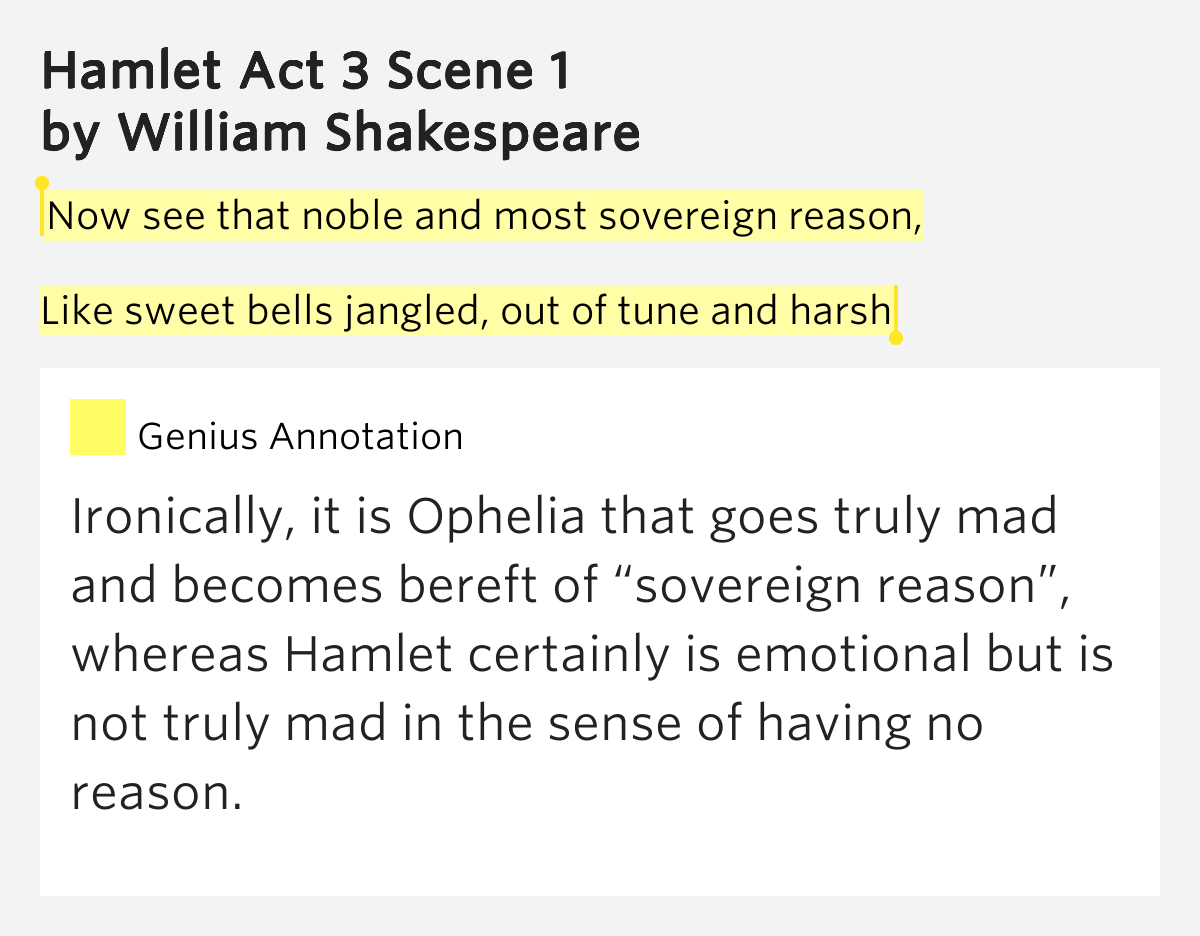Click the yellow square Genius Annotation icon
This screenshot has width=1200, height=936.
[98, 427]
